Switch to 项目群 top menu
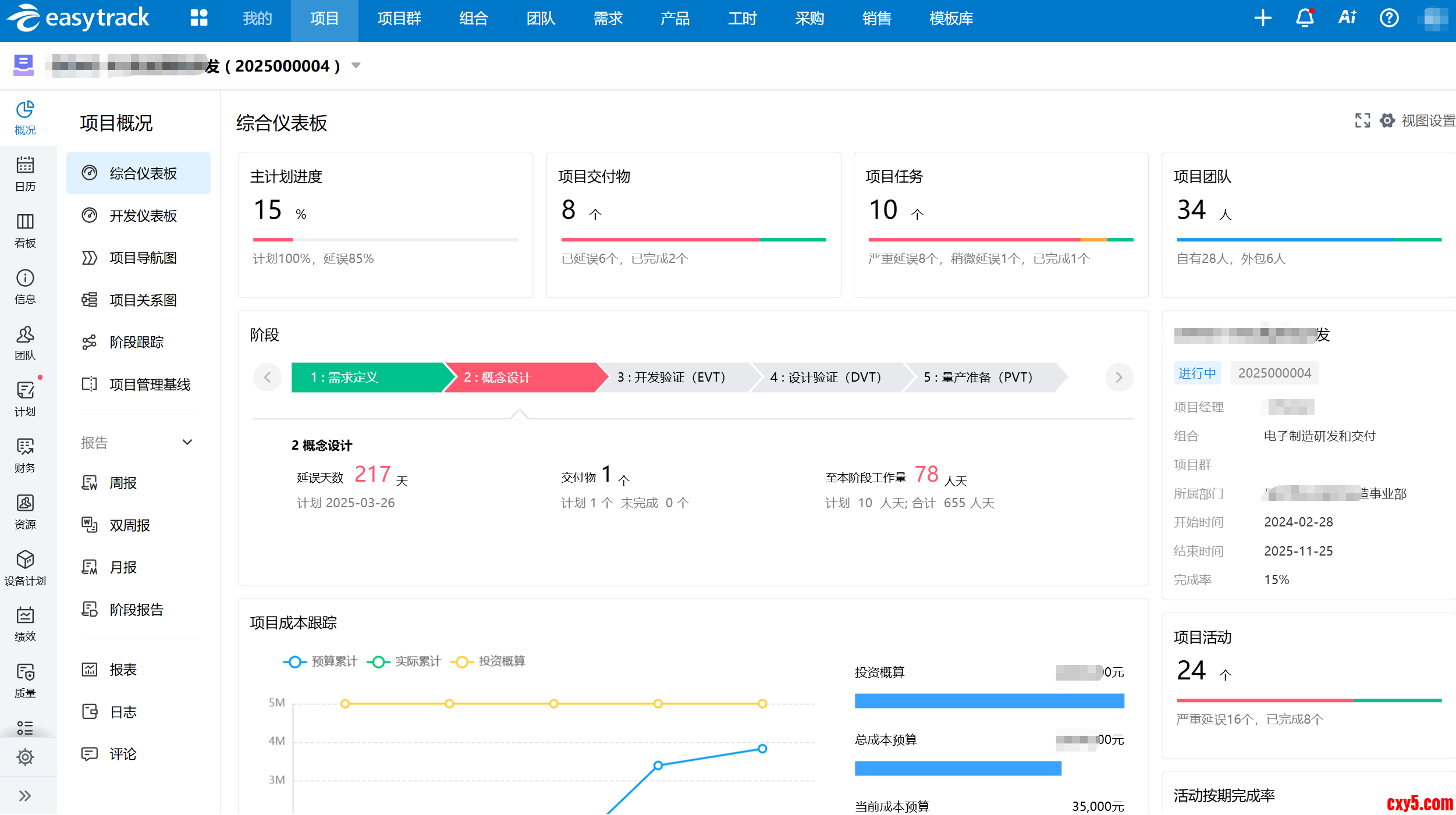 (399, 19)
